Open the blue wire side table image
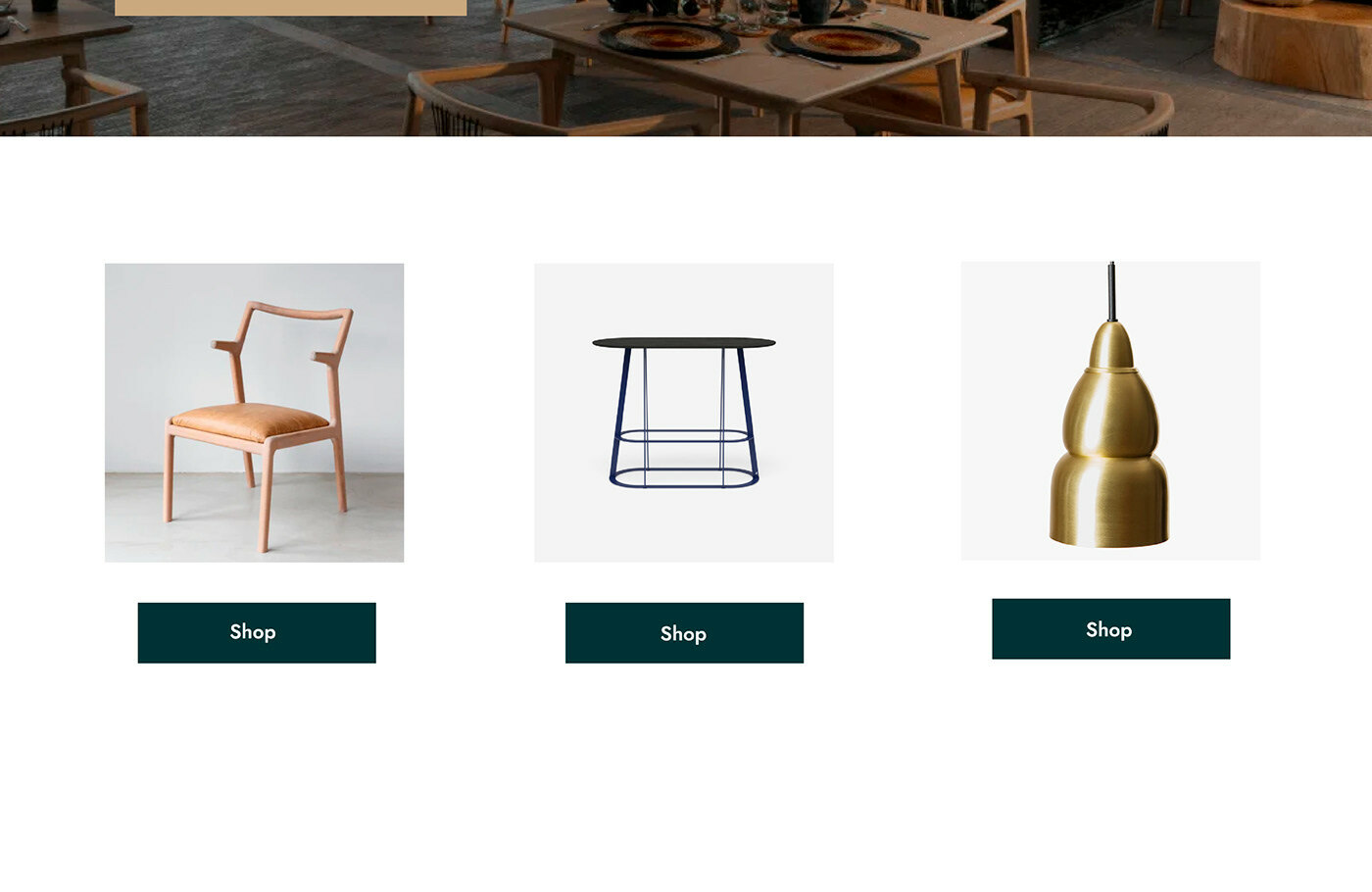This screenshot has height=892, width=1372. click(684, 413)
